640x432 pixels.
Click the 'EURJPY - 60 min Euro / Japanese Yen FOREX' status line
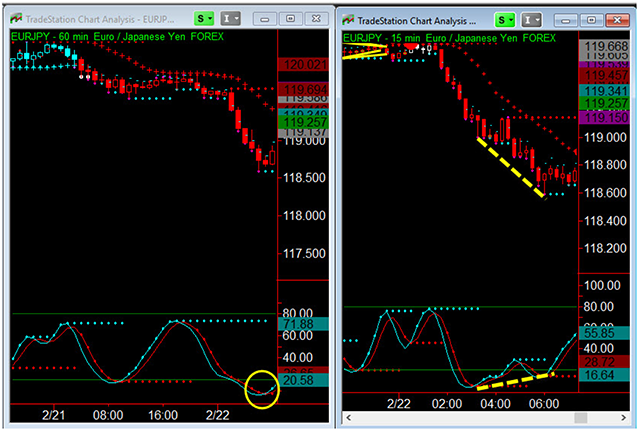(x=118, y=37)
